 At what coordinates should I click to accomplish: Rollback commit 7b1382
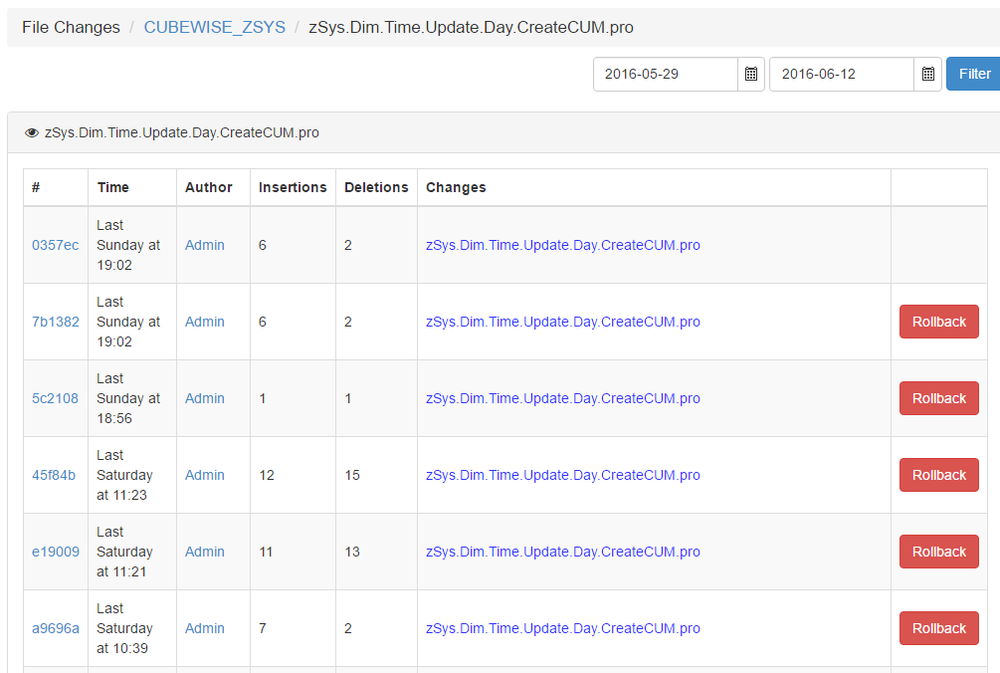(938, 322)
